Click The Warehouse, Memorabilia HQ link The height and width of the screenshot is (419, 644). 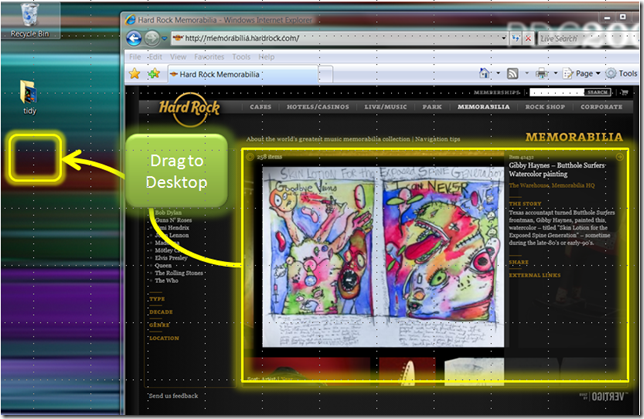click(x=552, y=186)
